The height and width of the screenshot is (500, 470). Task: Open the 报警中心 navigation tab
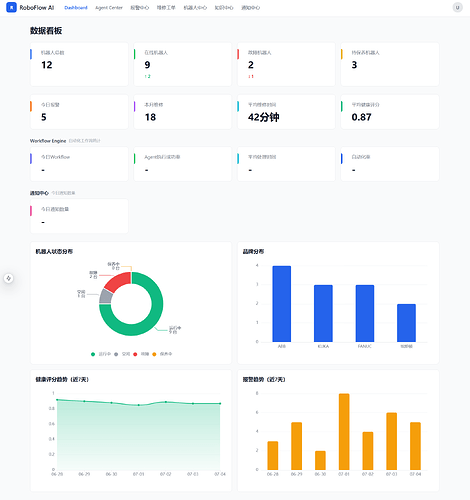coord(139,8)
